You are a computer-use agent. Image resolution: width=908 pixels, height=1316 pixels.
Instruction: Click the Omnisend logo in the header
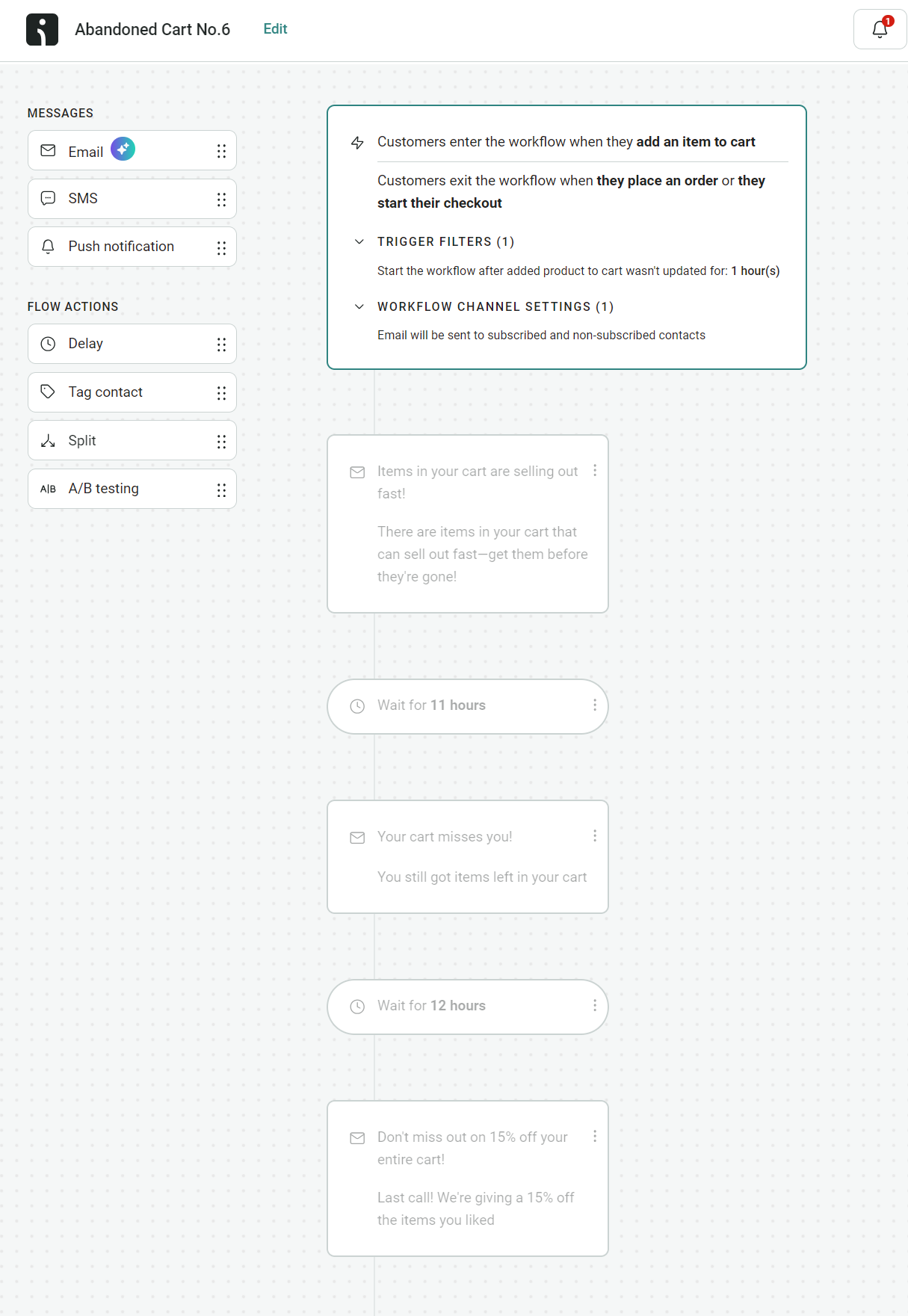point(43,29)
